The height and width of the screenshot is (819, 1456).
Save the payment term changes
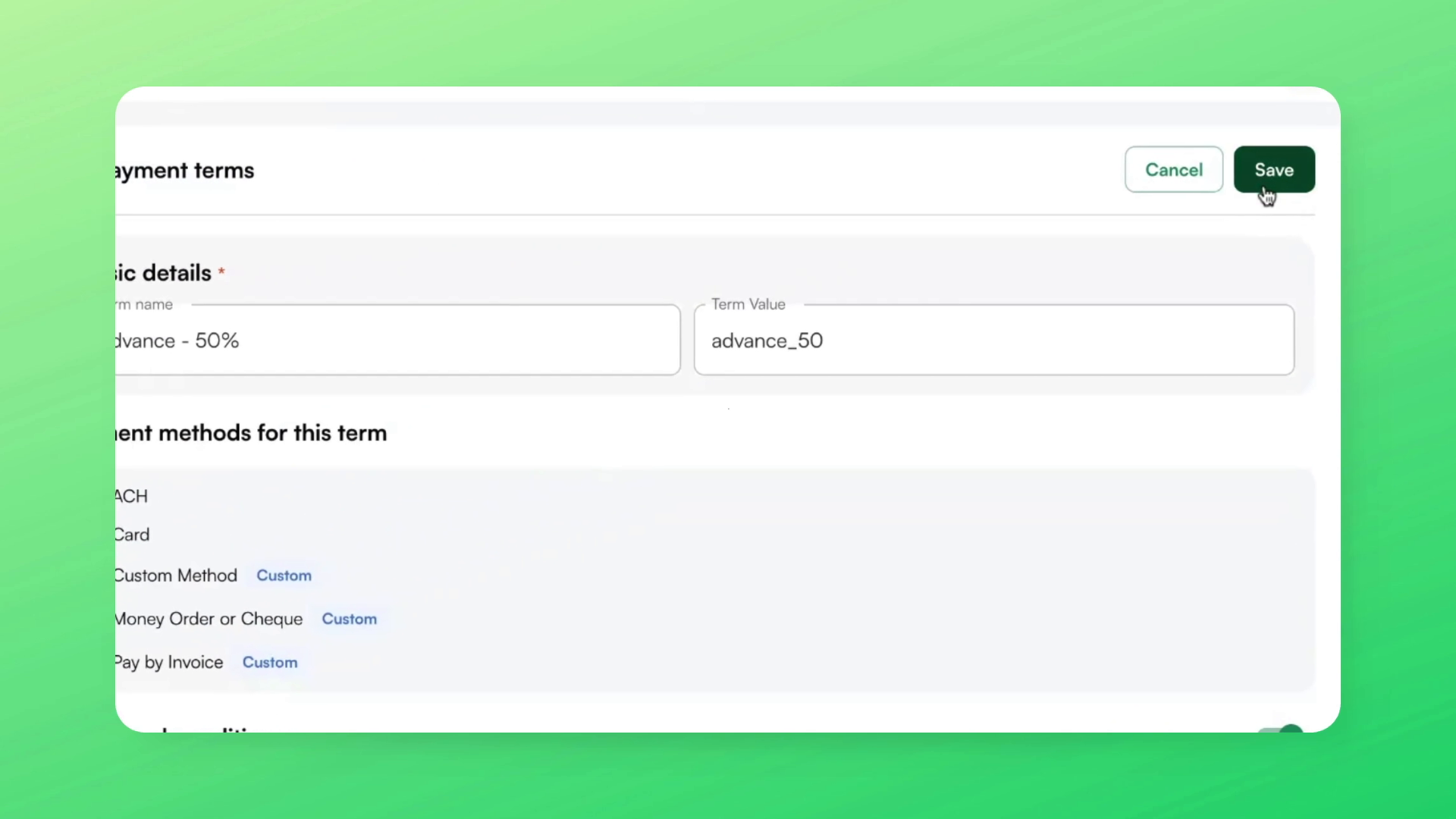(1273, 169)
